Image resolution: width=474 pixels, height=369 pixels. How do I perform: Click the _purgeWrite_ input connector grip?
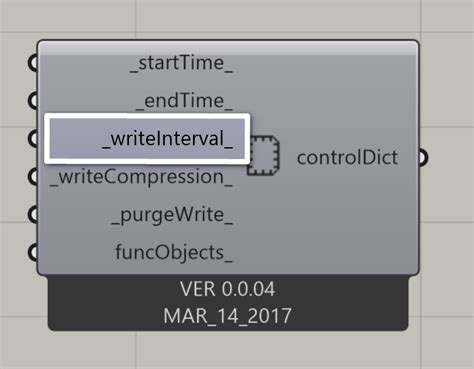[33, 214]
